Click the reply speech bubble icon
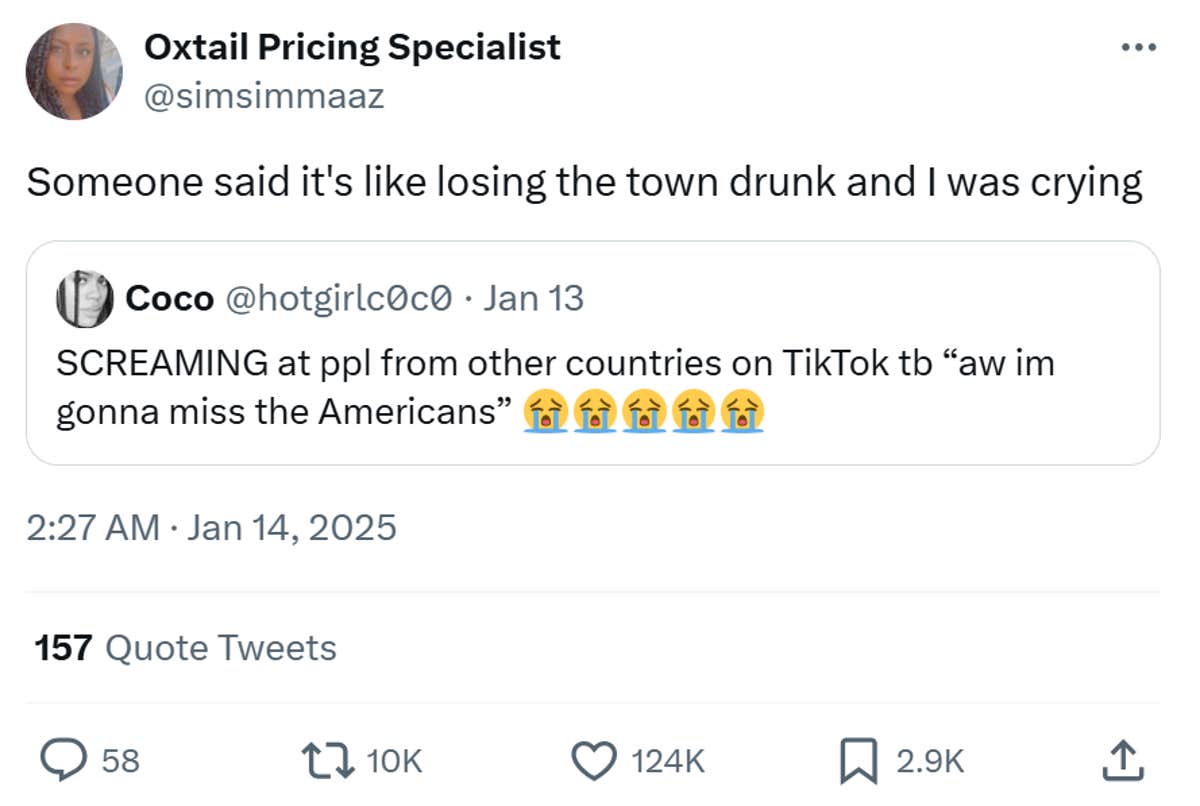Screen dimensions: 1200x806 click(x=69, y=761)
